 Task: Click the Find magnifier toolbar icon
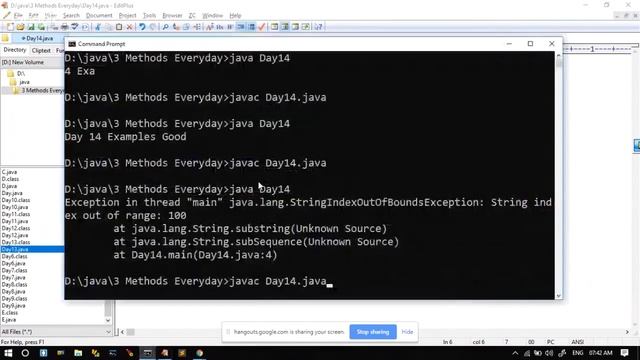[165, 27]
